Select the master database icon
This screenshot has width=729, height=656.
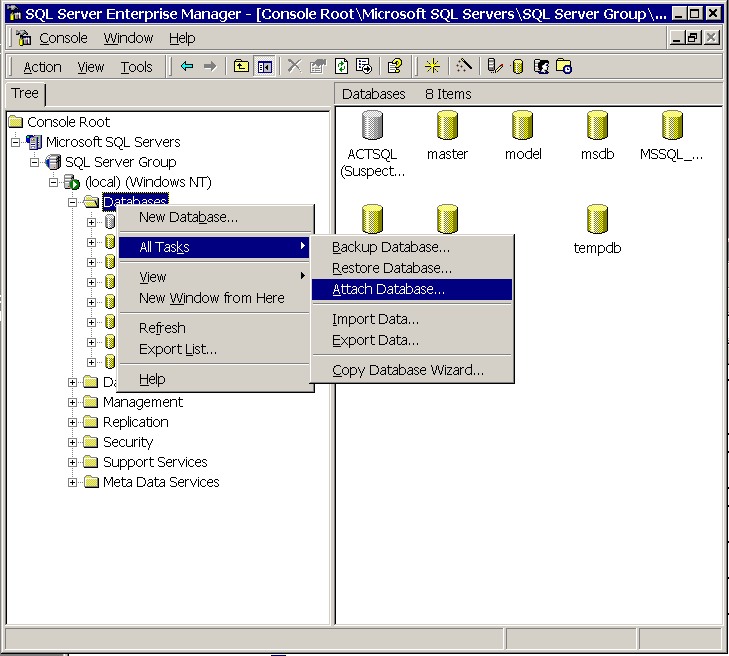[x=447, y=125]
